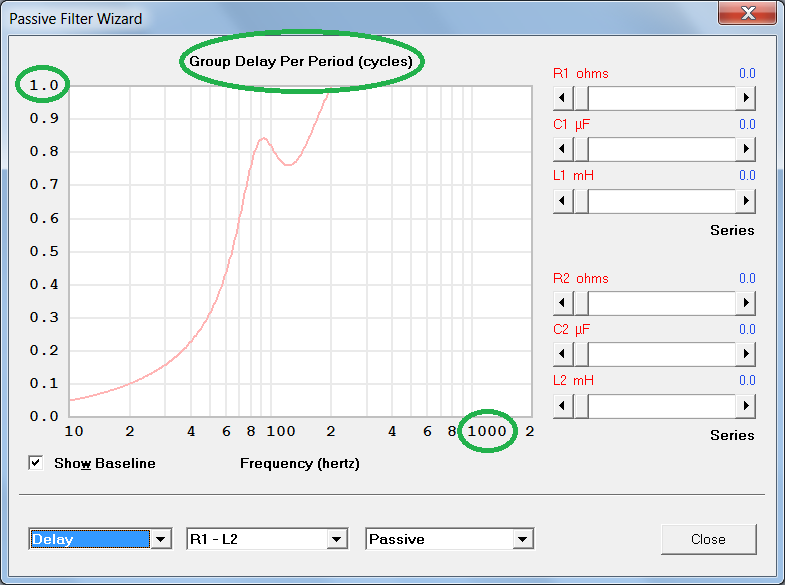The width and height of the screenshot is (785, 585).
Task: Open the Delay graph type dropdown
Action: click(161, 539)
